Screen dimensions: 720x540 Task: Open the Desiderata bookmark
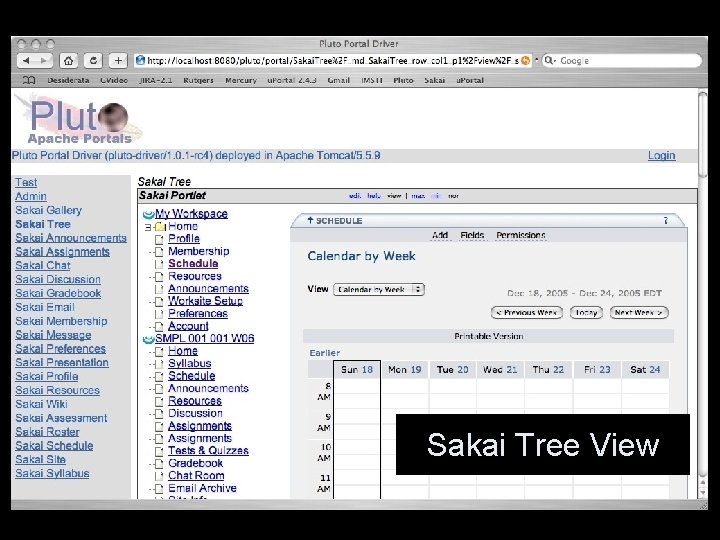coord(68,80)
